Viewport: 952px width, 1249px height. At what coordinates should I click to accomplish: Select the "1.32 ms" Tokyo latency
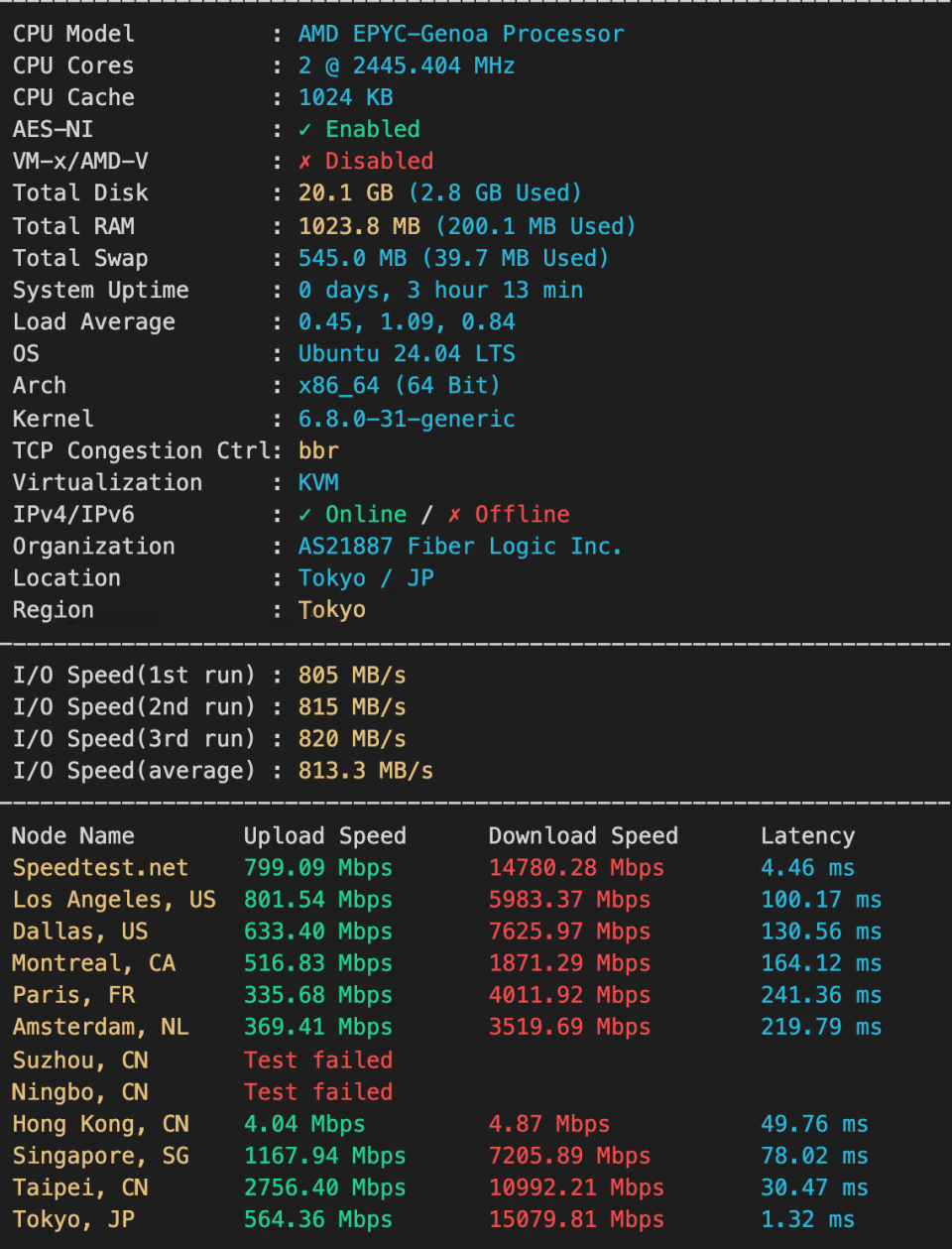click(x=807, y=1218)
